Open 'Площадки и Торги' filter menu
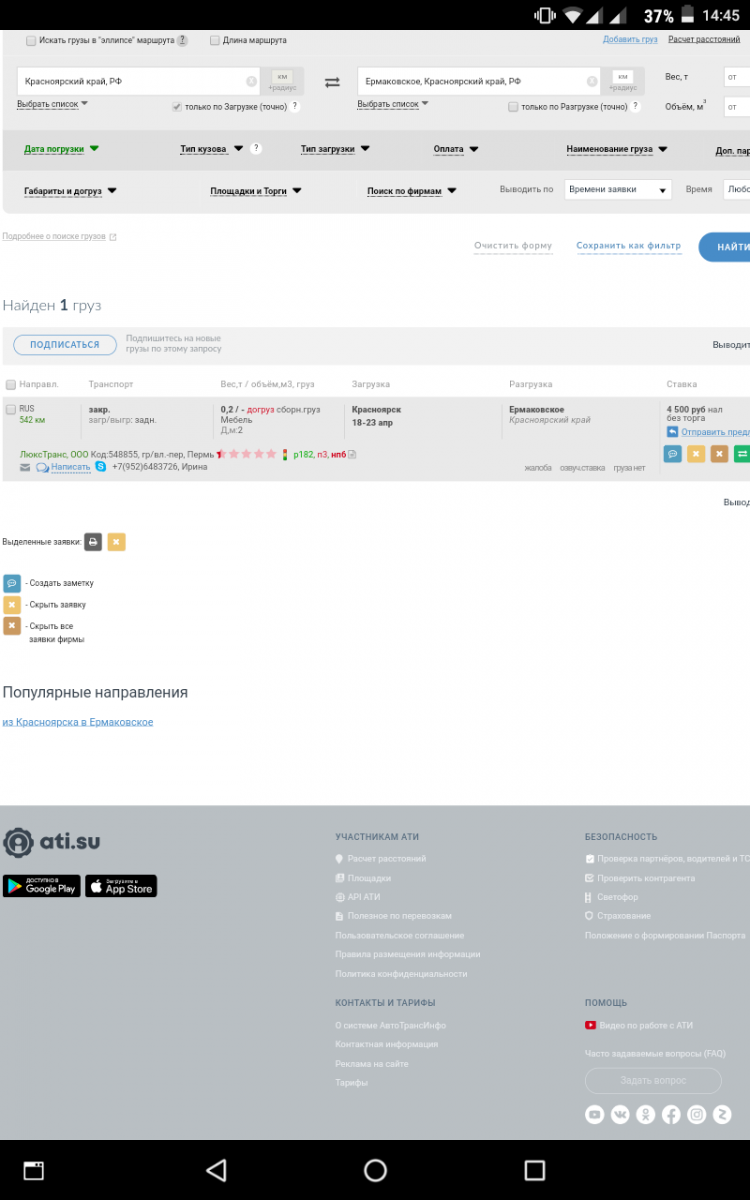This screenshot has height=1200, width=750. tap(255, 191)
